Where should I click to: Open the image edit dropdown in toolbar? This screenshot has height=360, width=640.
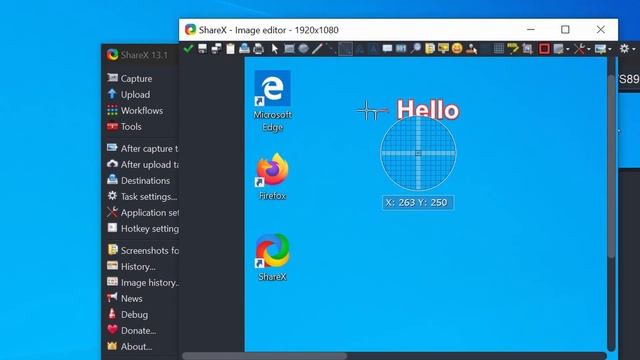click(561, 49)
